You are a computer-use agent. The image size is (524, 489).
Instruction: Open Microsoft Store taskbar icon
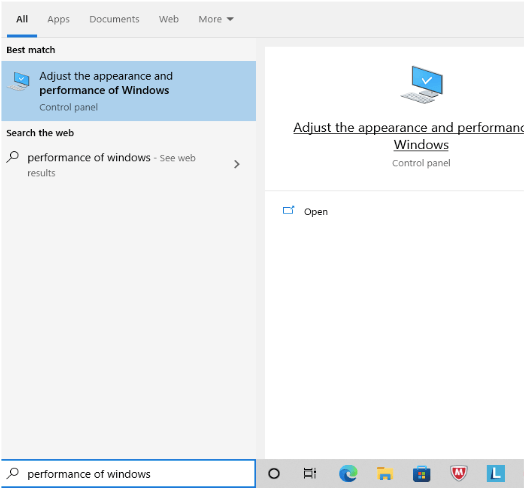(421, 474)
